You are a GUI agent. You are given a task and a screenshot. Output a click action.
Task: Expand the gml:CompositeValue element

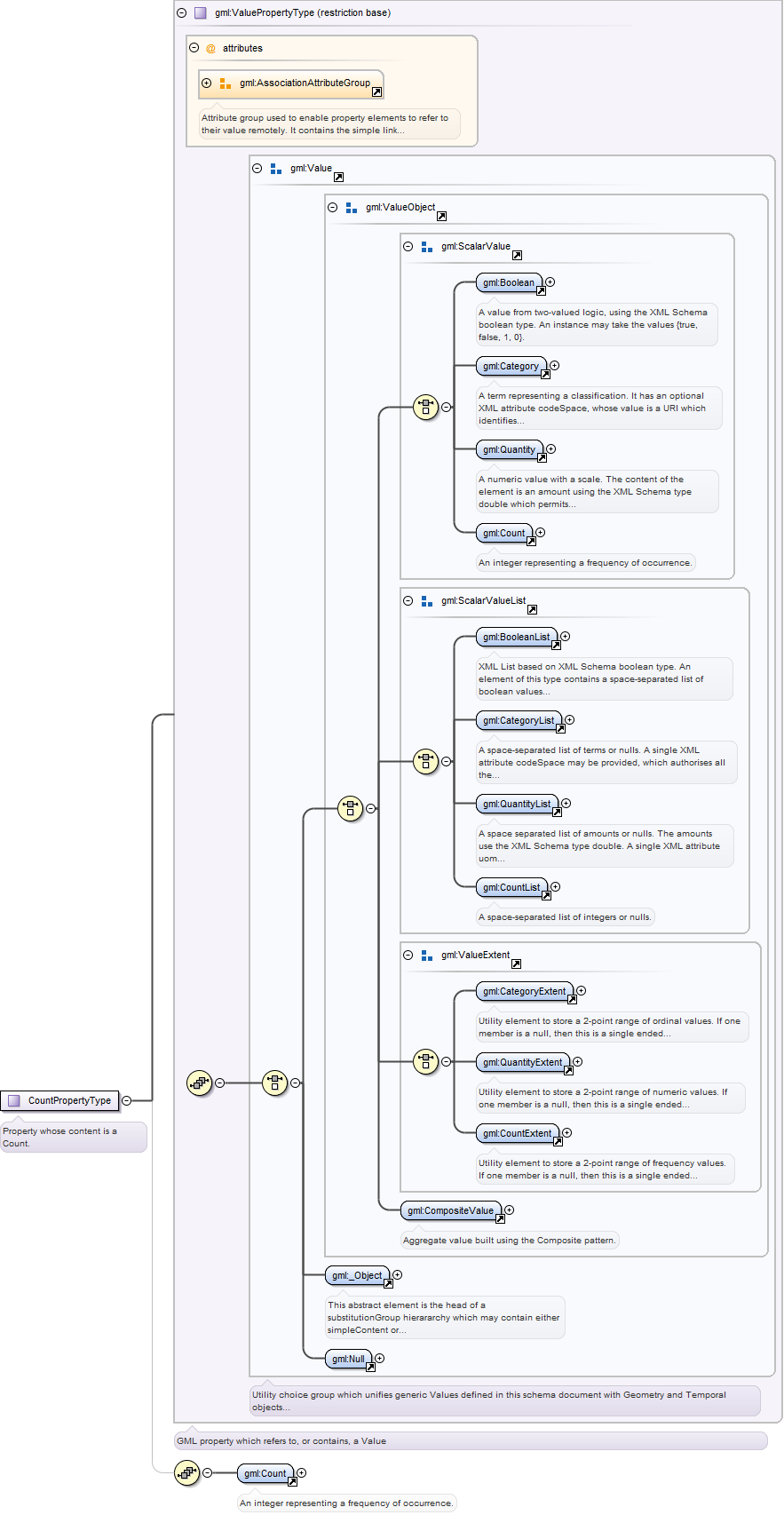point(510,1210)
